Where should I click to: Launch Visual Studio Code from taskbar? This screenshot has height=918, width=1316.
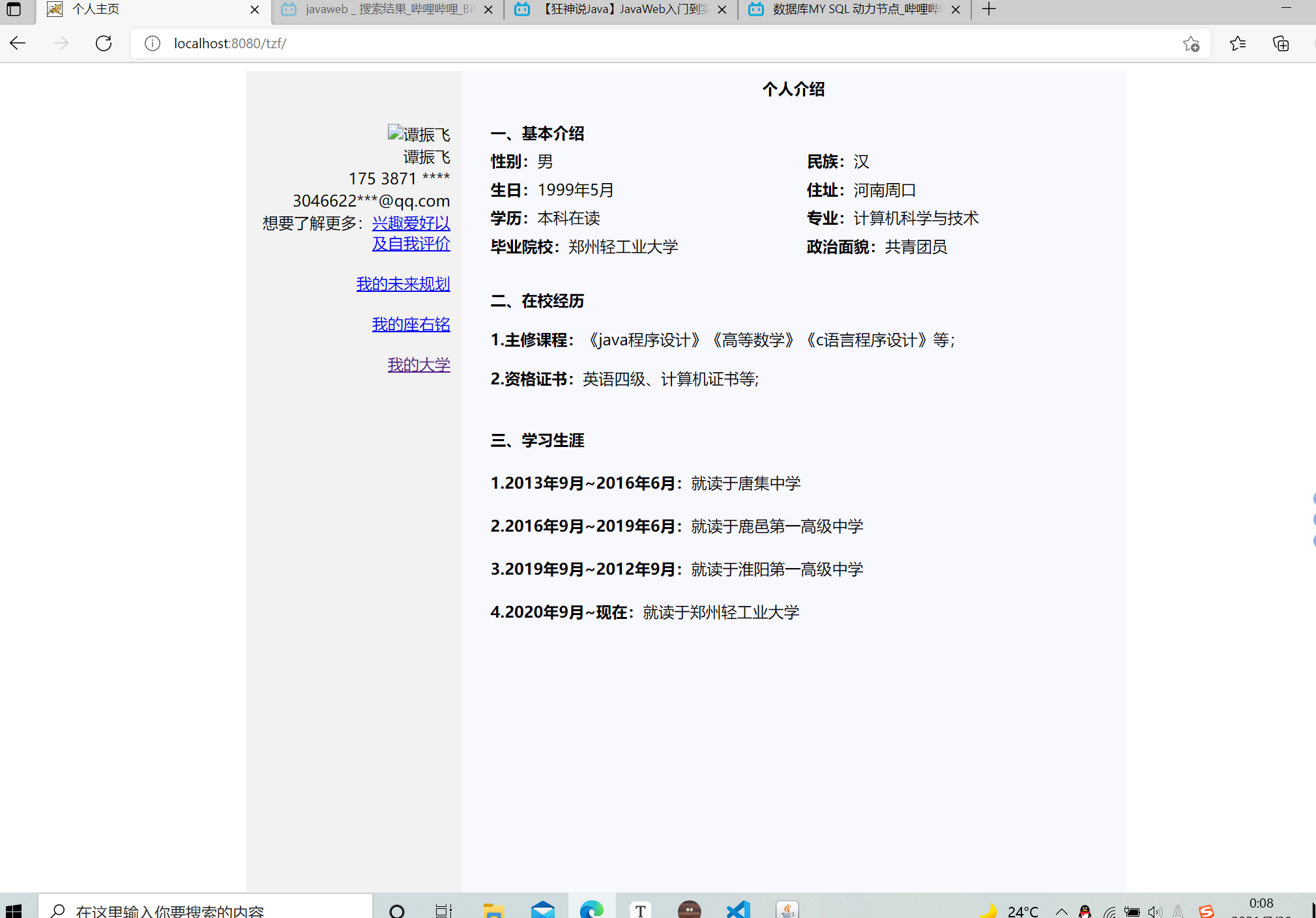coord(738,910)
